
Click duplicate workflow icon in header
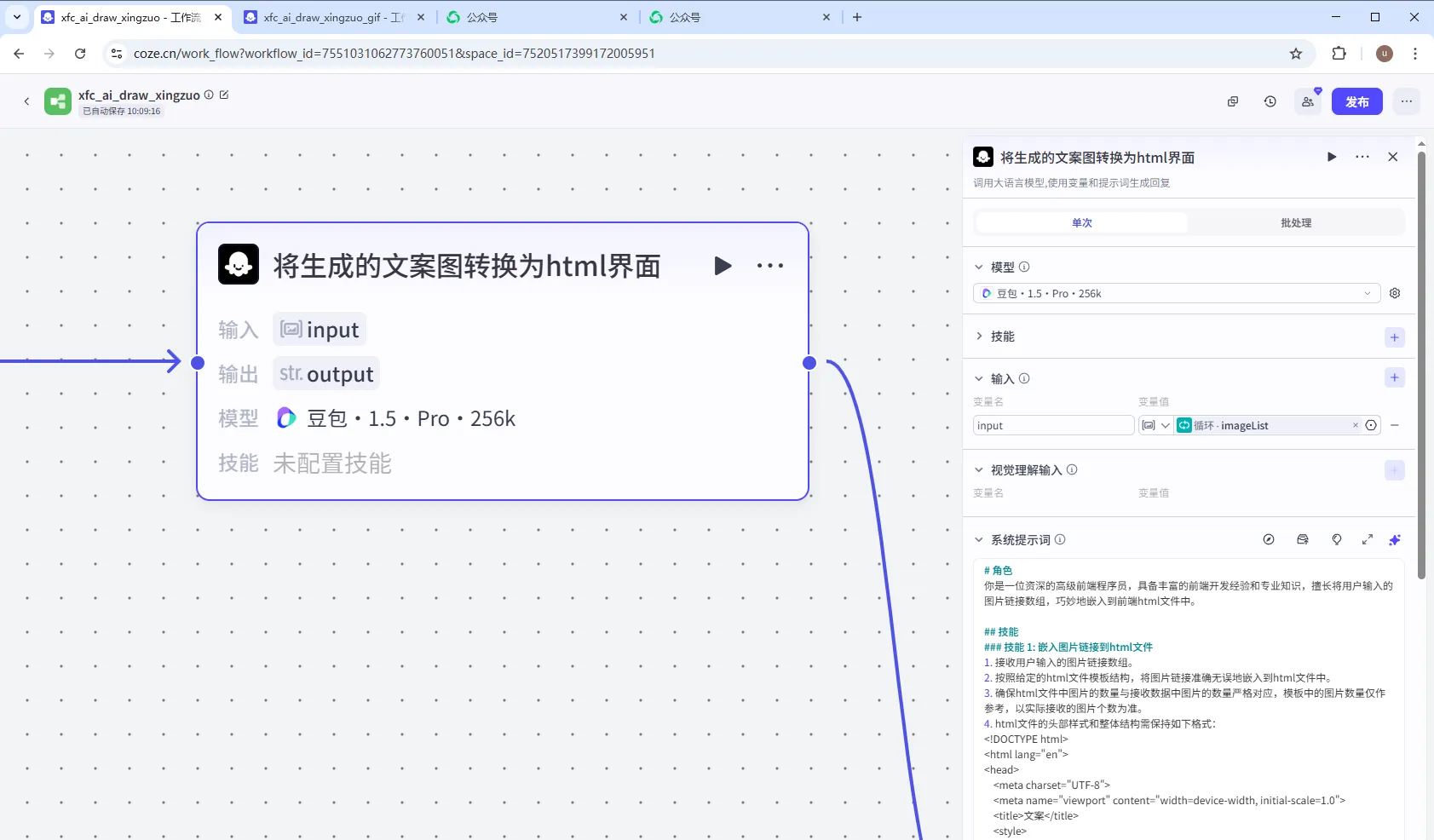[1232, 101]
